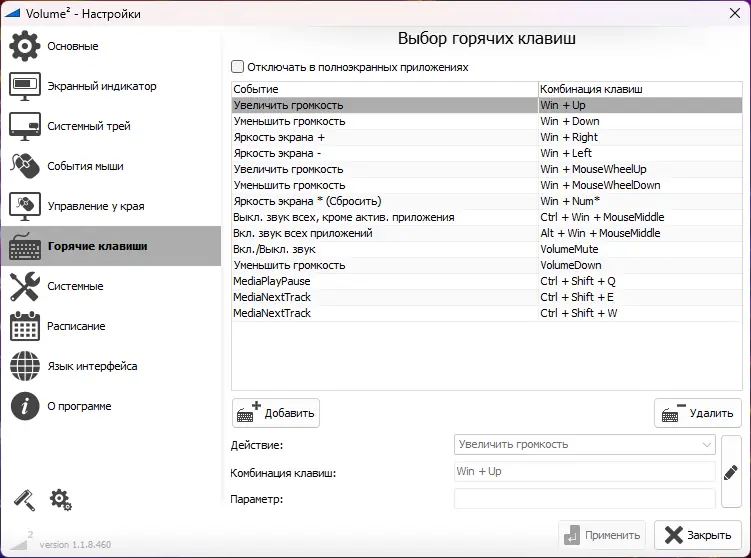Click the Закрыть button
Image resolution: width=751 pixels, height=558 pixels.
tap(698, 535)
